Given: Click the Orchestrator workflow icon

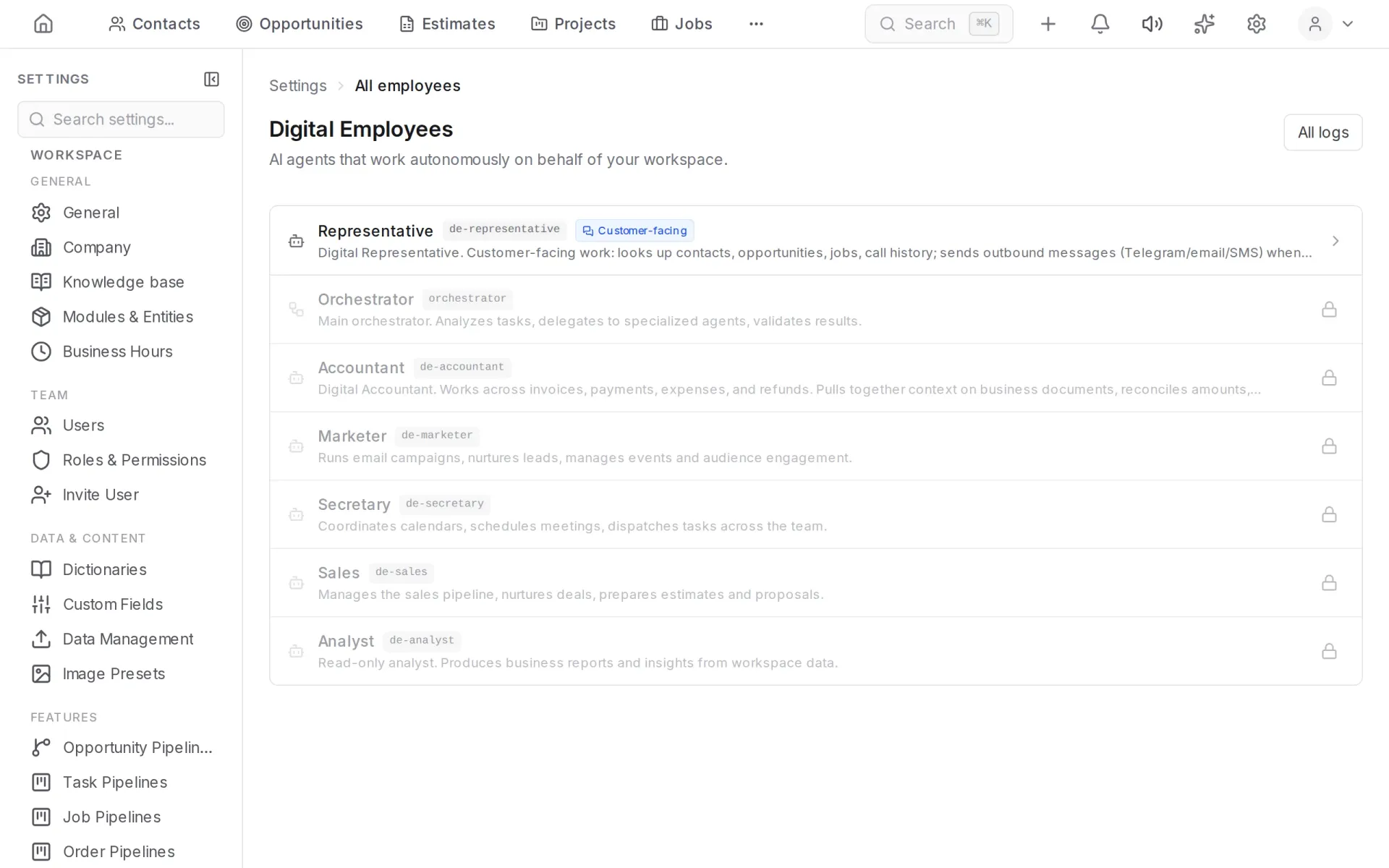Looking at the screenshot, I should click(x=296, y=310).
